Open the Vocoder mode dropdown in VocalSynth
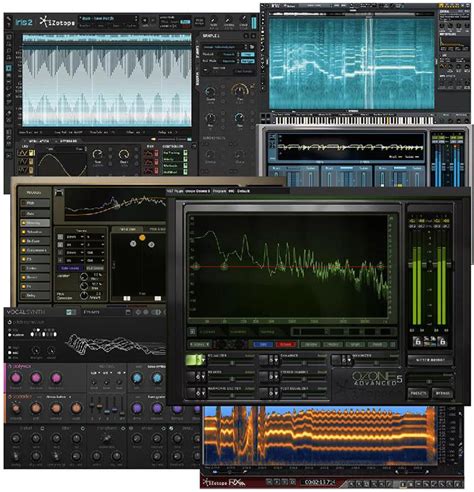Viewport: 474px width, 492px height. pos(59,397)
